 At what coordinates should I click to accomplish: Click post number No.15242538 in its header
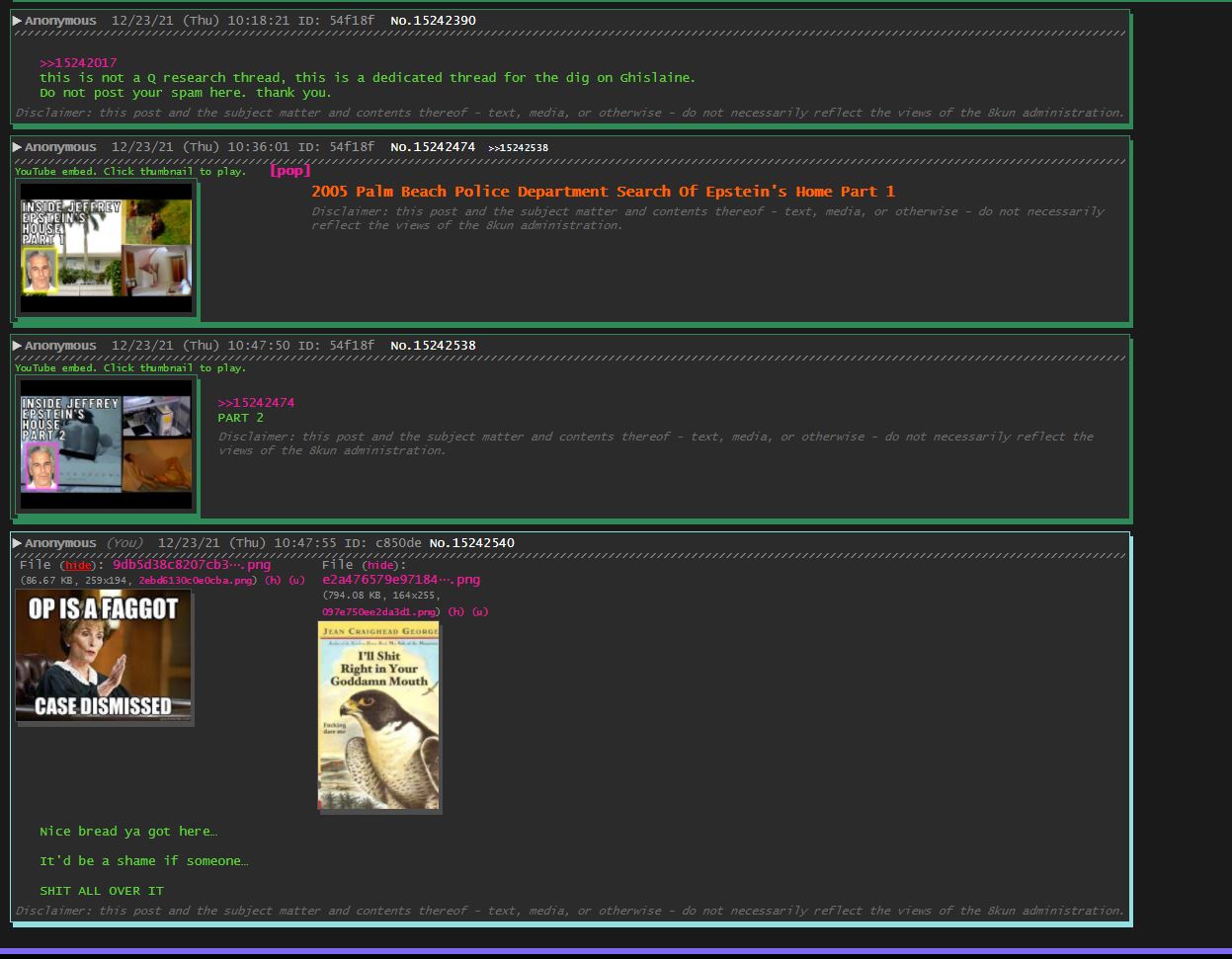pyautogui.click(x=433, y=346)
